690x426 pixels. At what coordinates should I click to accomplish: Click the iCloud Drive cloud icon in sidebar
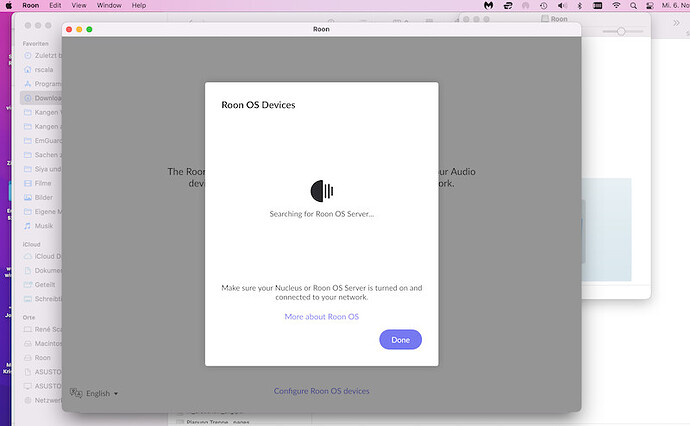click(x=28, y=256)
